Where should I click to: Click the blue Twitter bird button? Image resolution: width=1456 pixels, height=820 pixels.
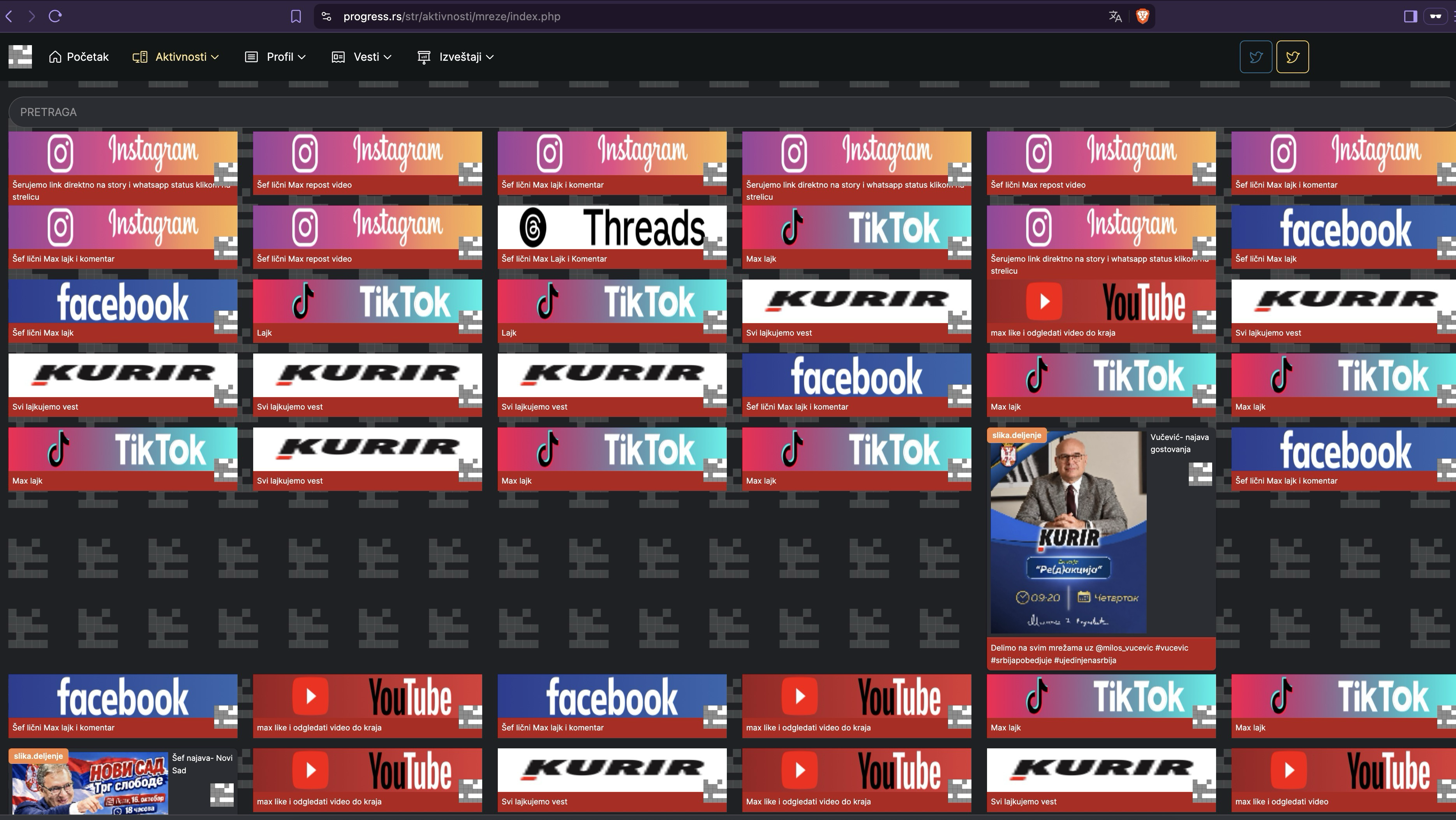click(x=1256, y=56)
